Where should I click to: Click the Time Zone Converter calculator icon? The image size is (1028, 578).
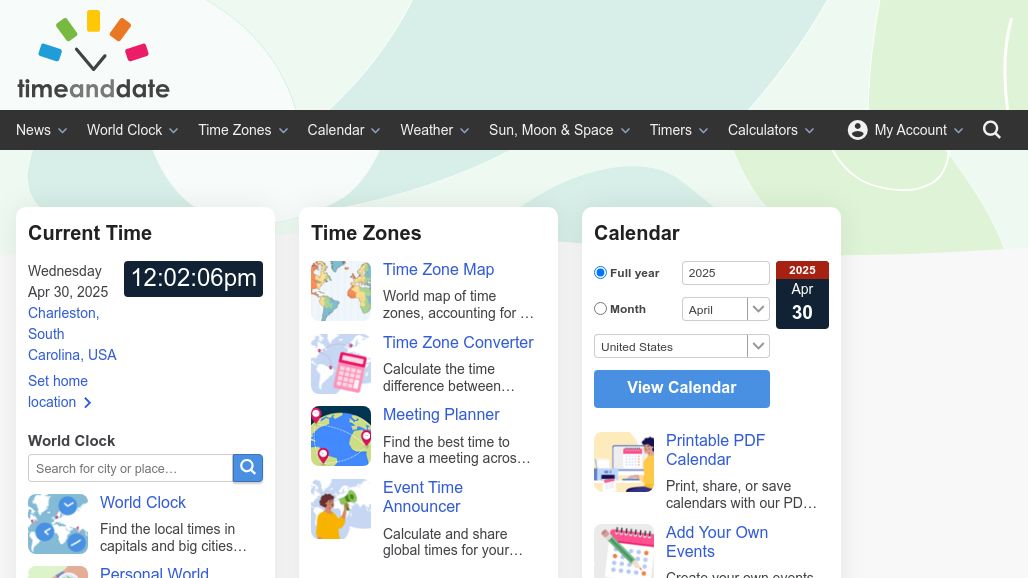341,364
